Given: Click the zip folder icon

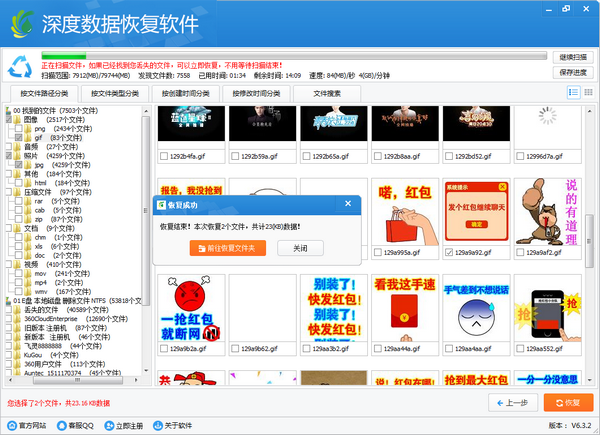Looking at the screenshot, I should (x=28, y=219).
